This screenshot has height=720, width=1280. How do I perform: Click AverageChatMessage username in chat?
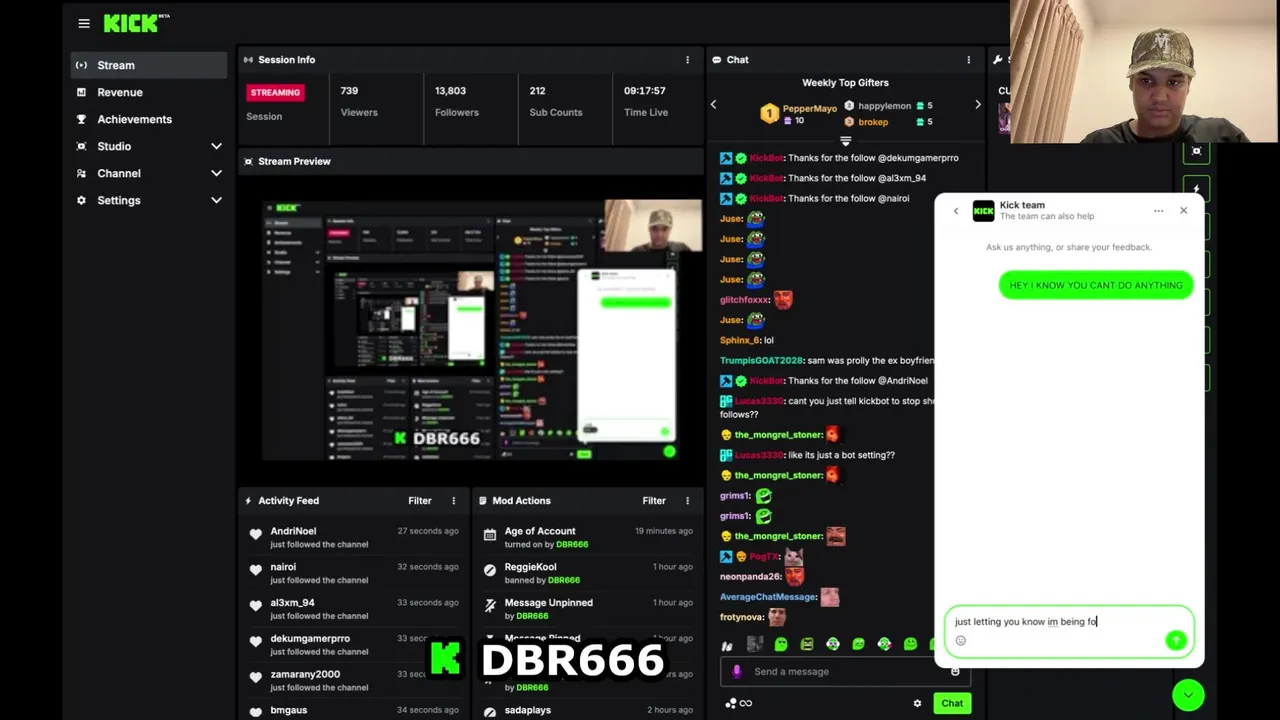pyautogui.click(x=768, y=597)
